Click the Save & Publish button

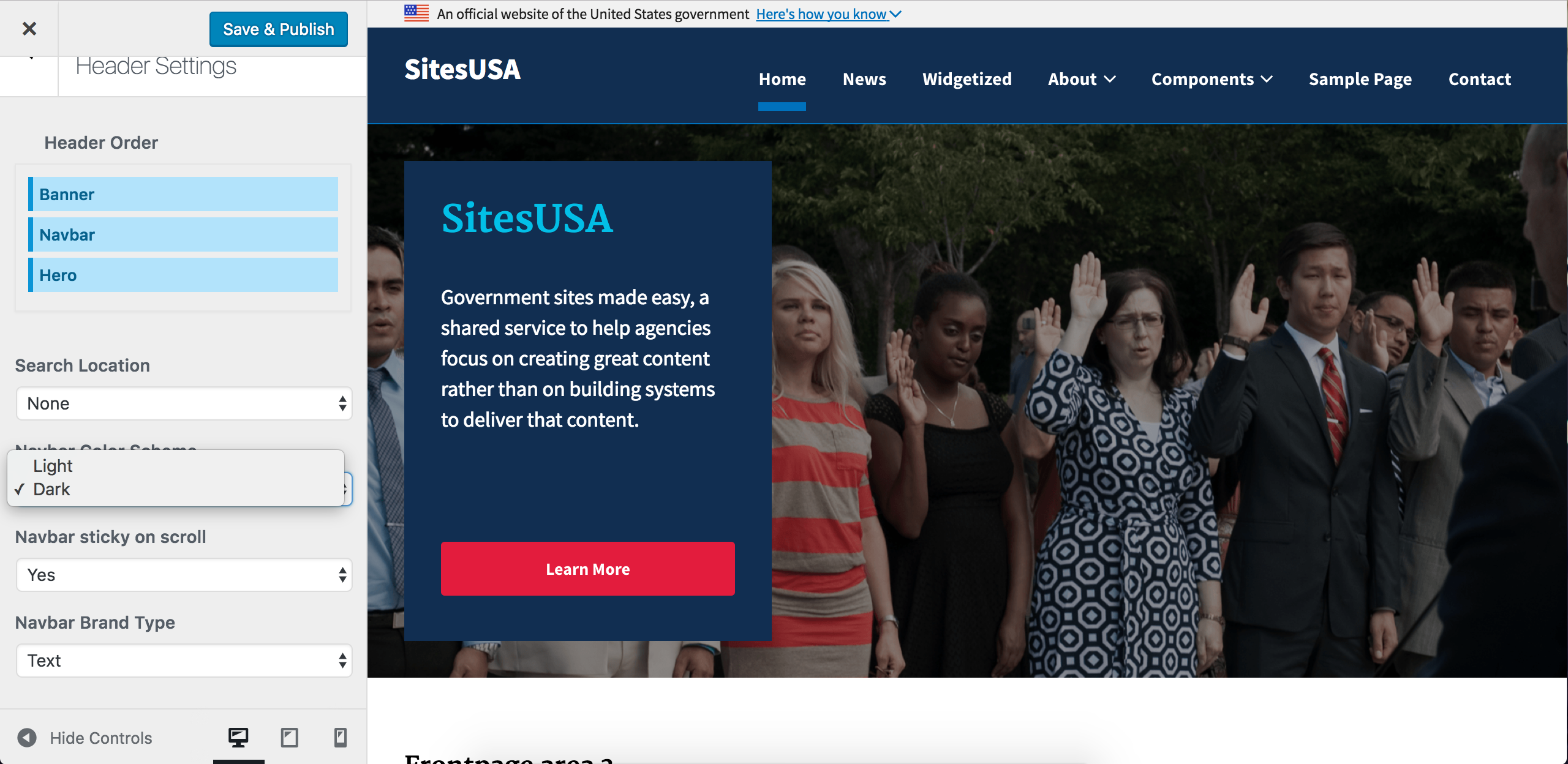279,29
